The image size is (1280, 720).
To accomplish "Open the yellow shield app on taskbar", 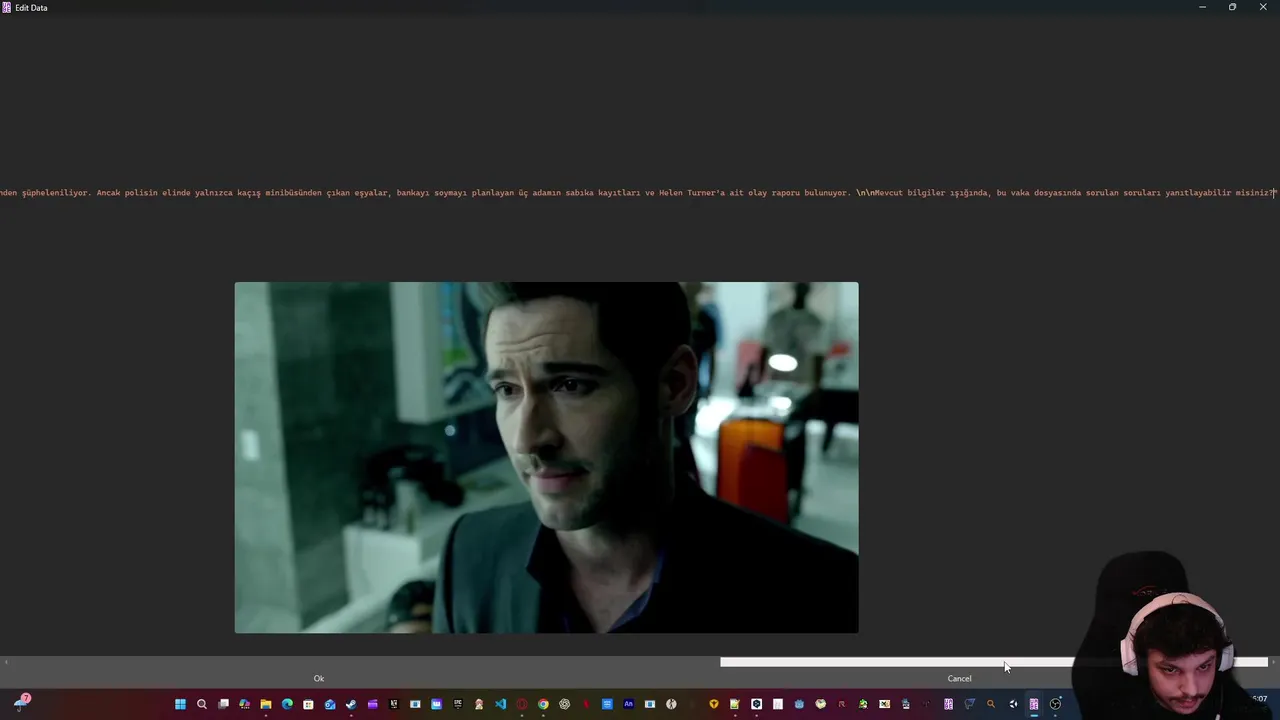I will tap(714, 704).
